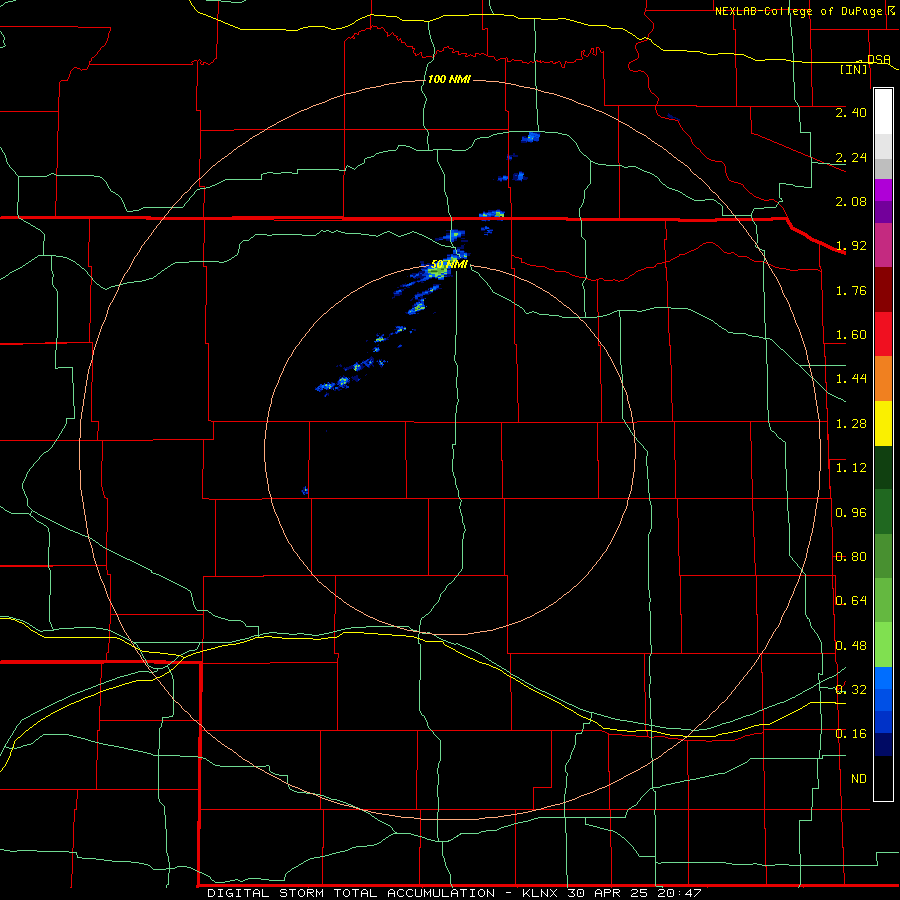Click the '2.24' scale label
Viewport: 900px width, 900px height.
[x=851, y=157]
